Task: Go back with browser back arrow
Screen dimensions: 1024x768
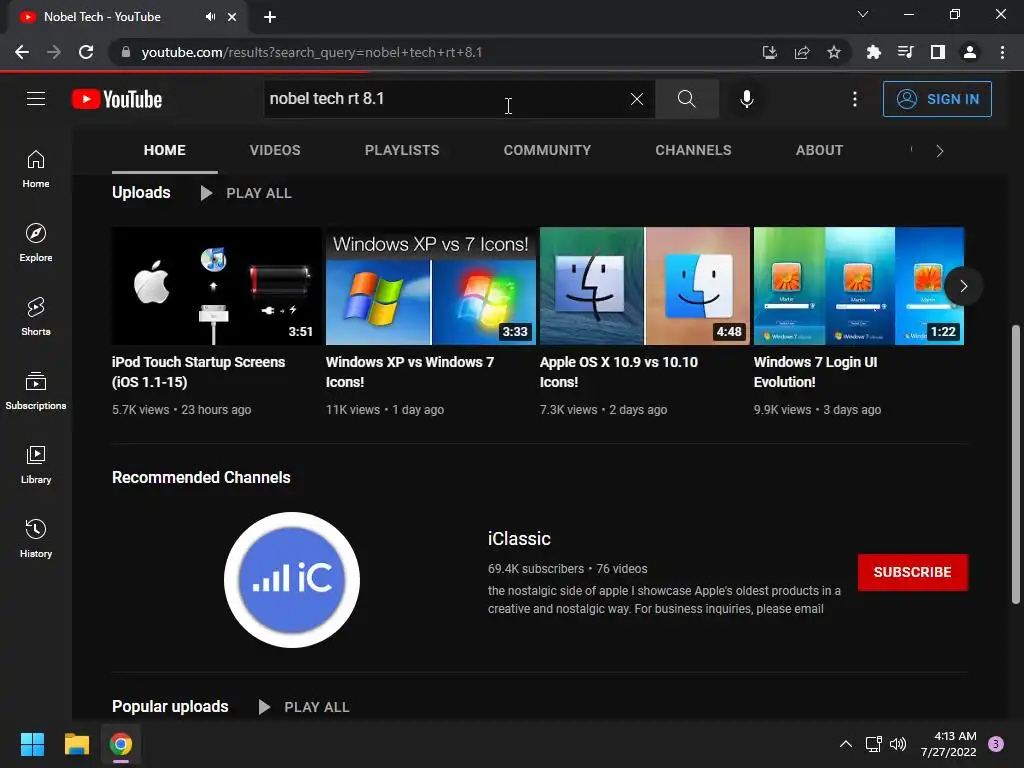Action: (x=22, y=52)
